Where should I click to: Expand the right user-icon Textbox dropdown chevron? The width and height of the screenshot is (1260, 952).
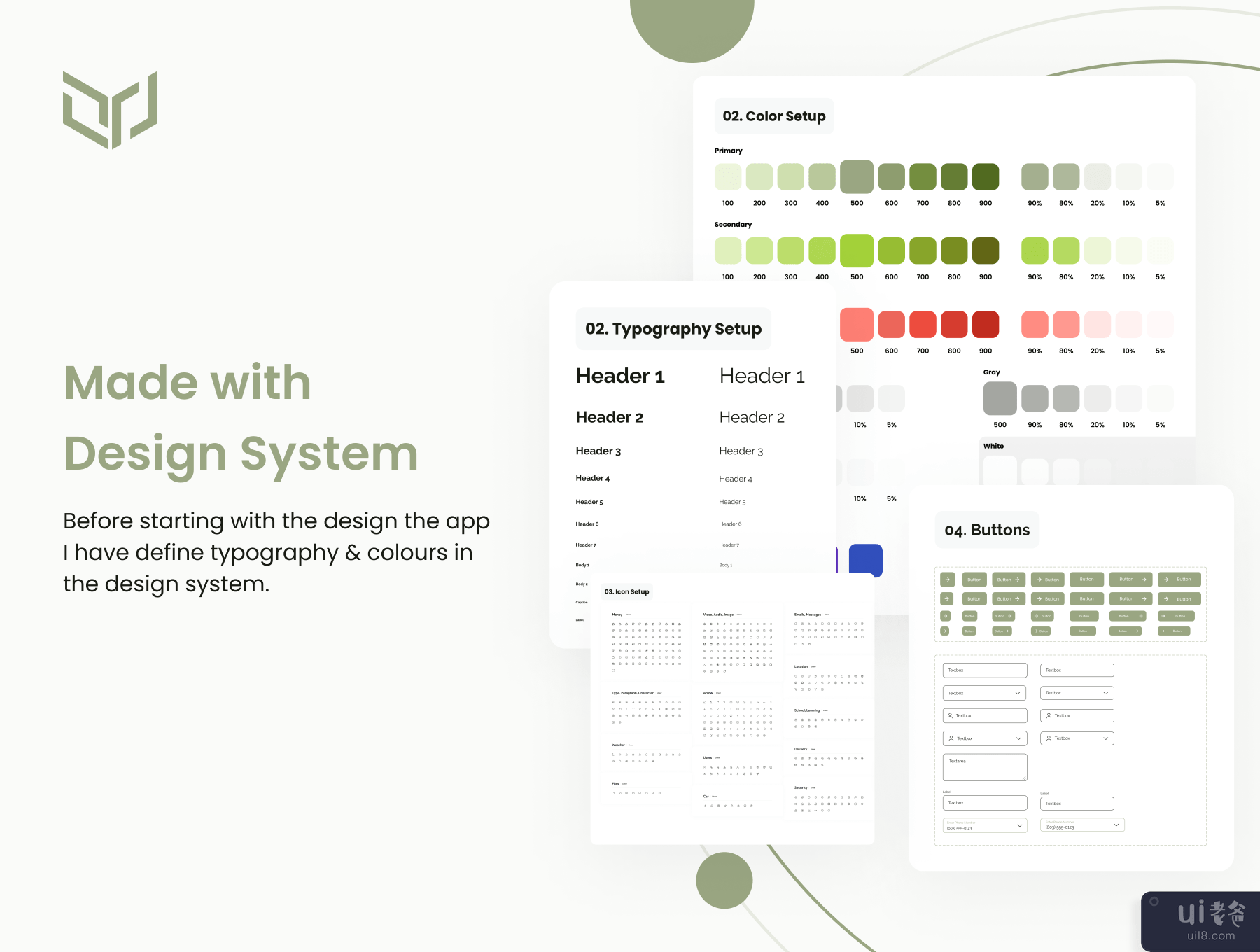(x=1106, y=738)
